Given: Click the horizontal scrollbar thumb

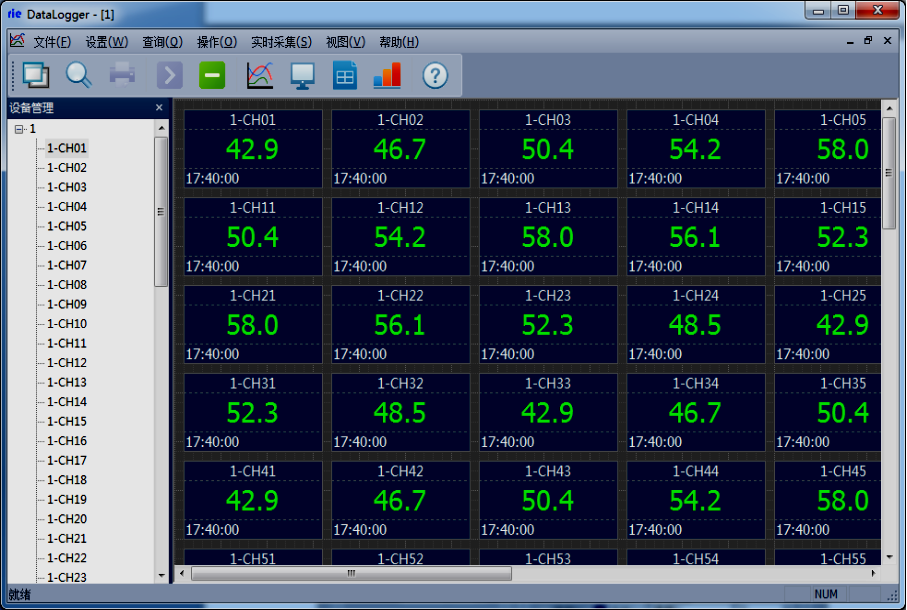Looking at the screenshot, I should click(350, 574).
